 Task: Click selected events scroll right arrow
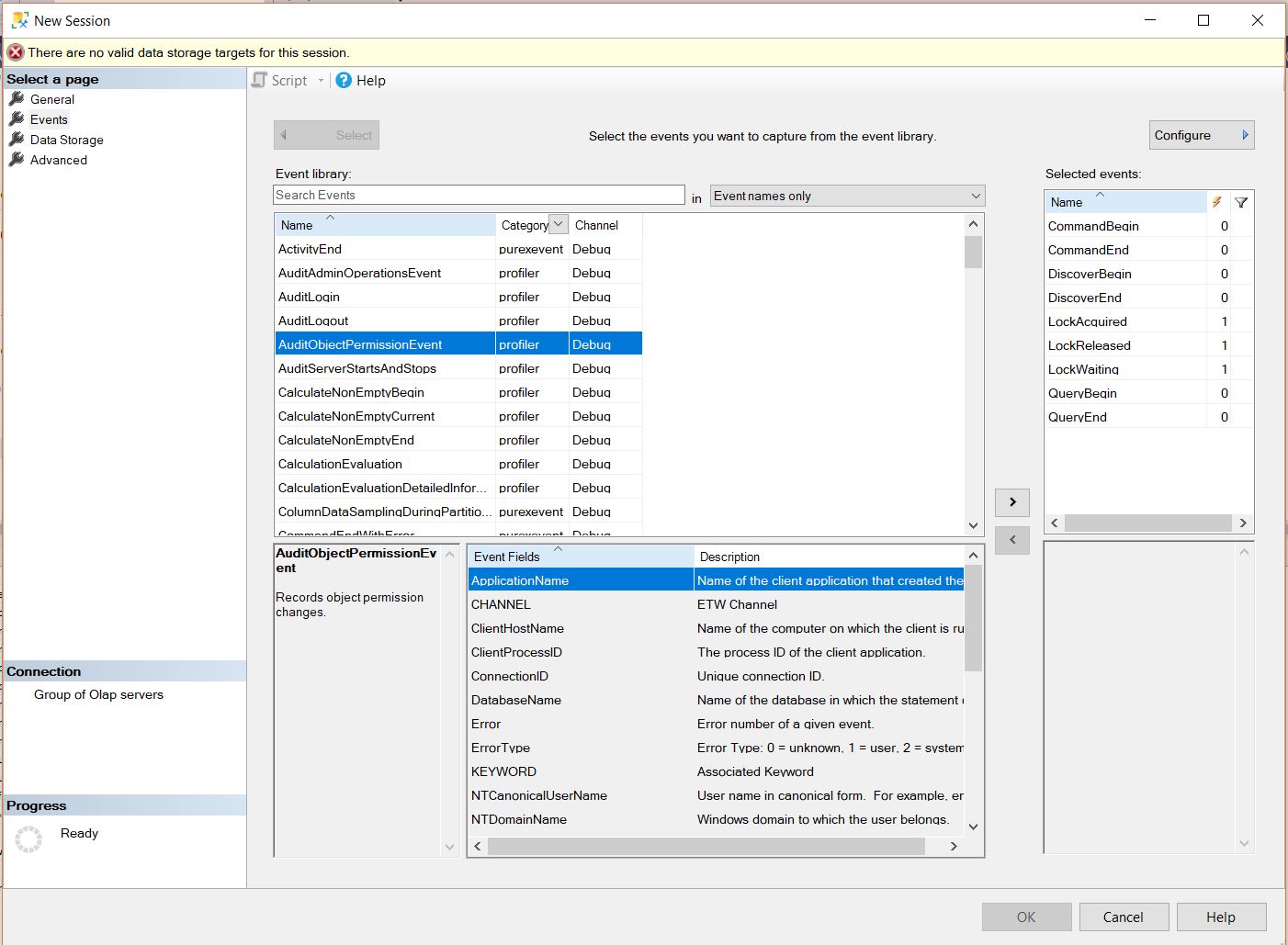[x=1243, y=523]
